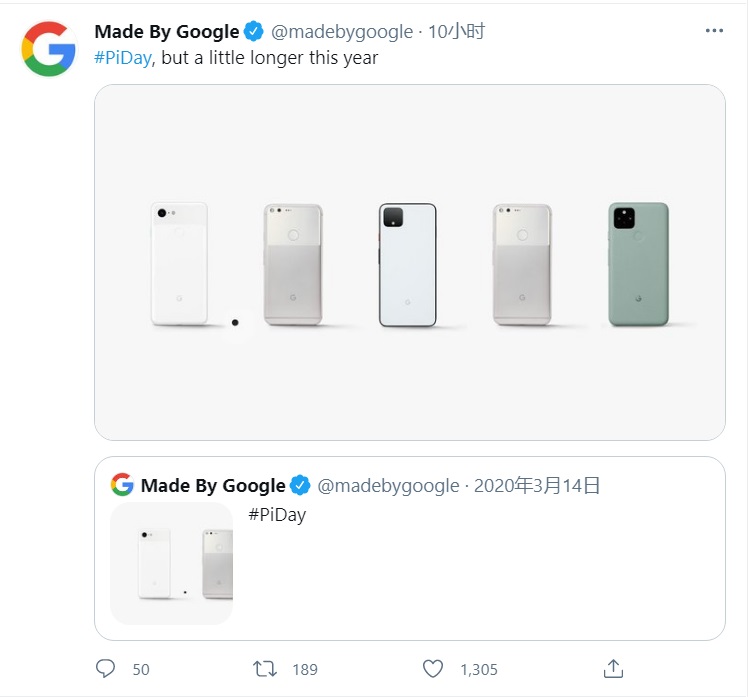Image resolution: width=749 pixels, height=697 pixels.
Task: Click the small Google logo in the quoted tweet
Action: [x=122, y=486]
